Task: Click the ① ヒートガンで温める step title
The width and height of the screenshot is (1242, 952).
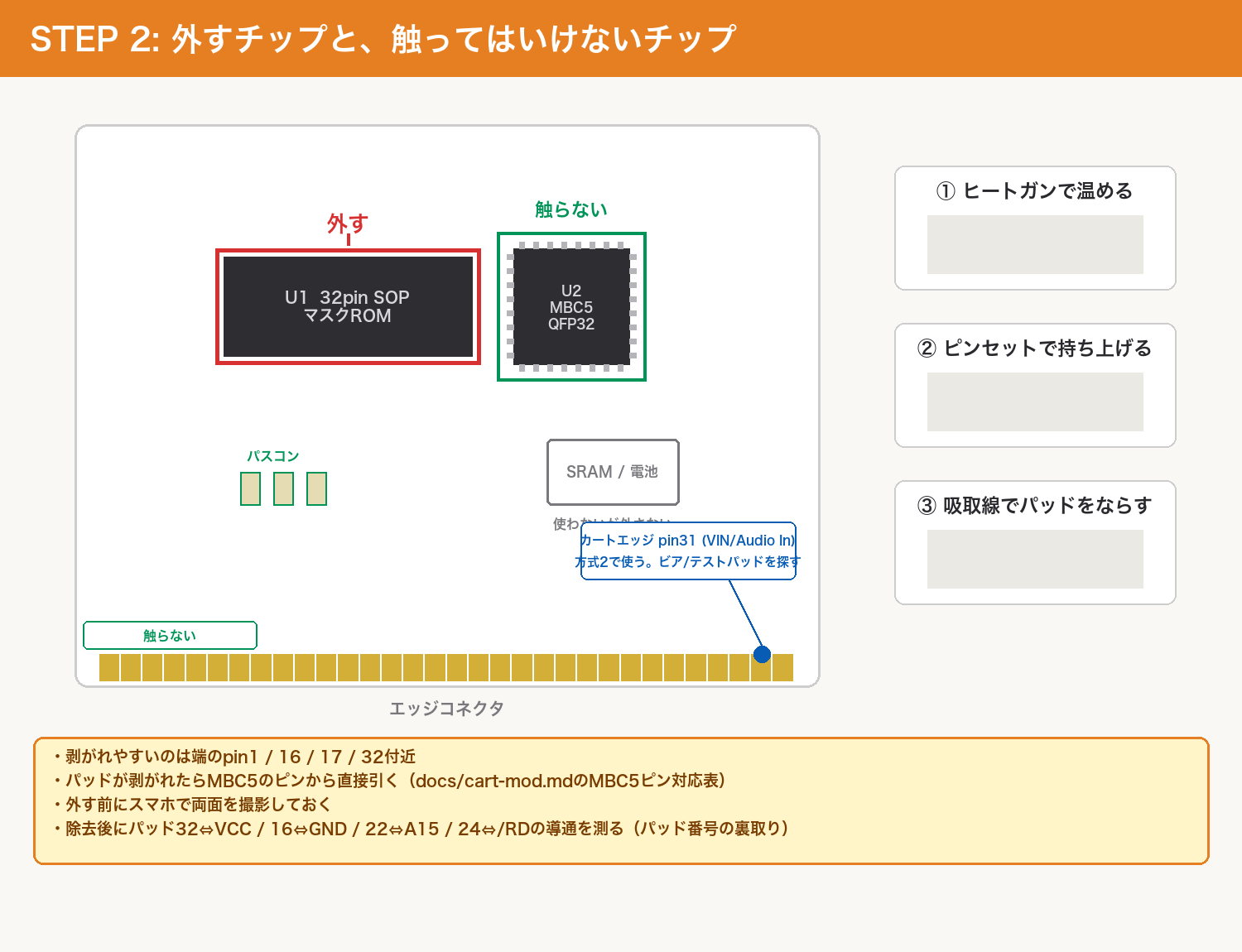Action: [1035, 191]
